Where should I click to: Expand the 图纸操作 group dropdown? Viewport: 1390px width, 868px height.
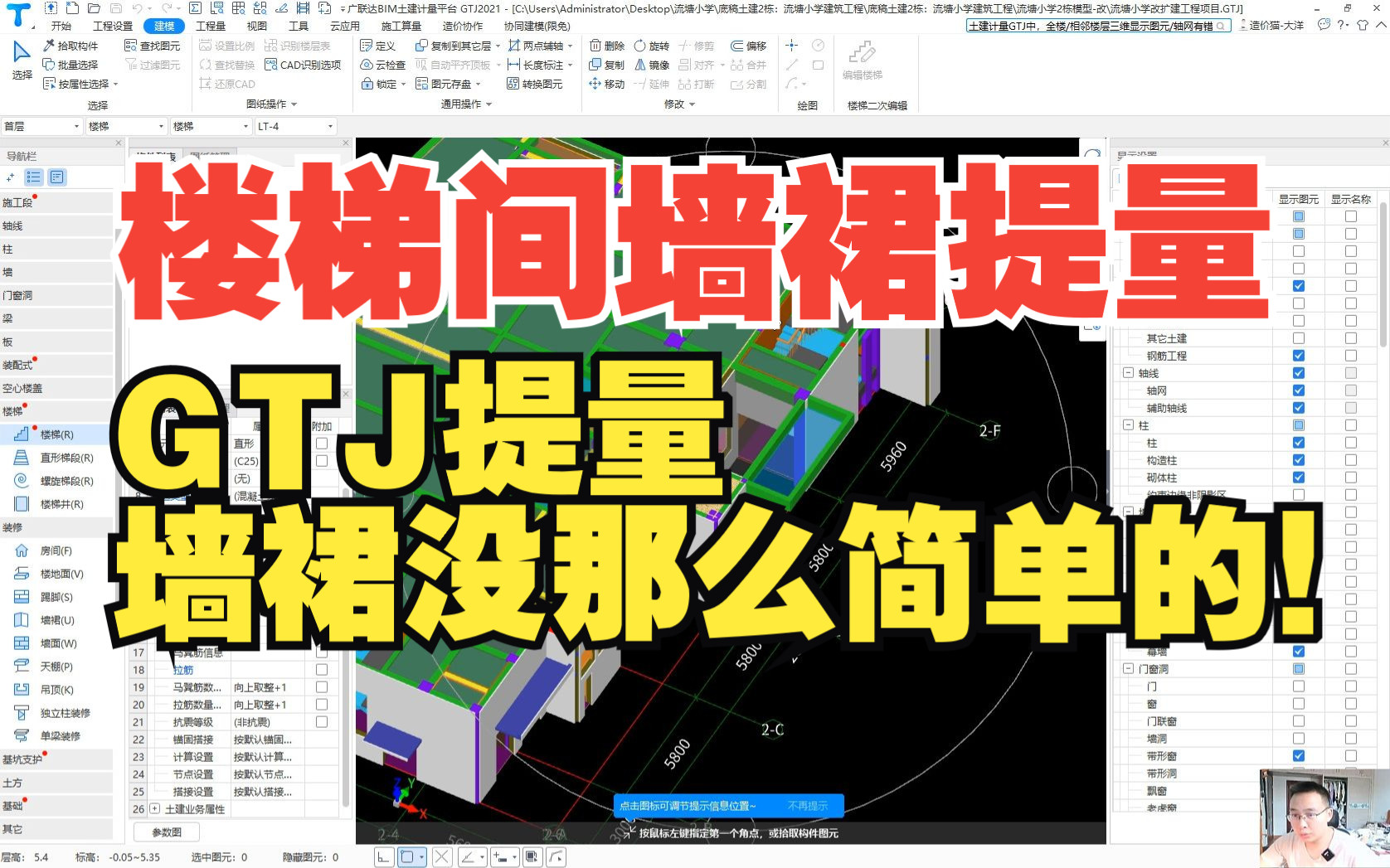pos(294,104)
